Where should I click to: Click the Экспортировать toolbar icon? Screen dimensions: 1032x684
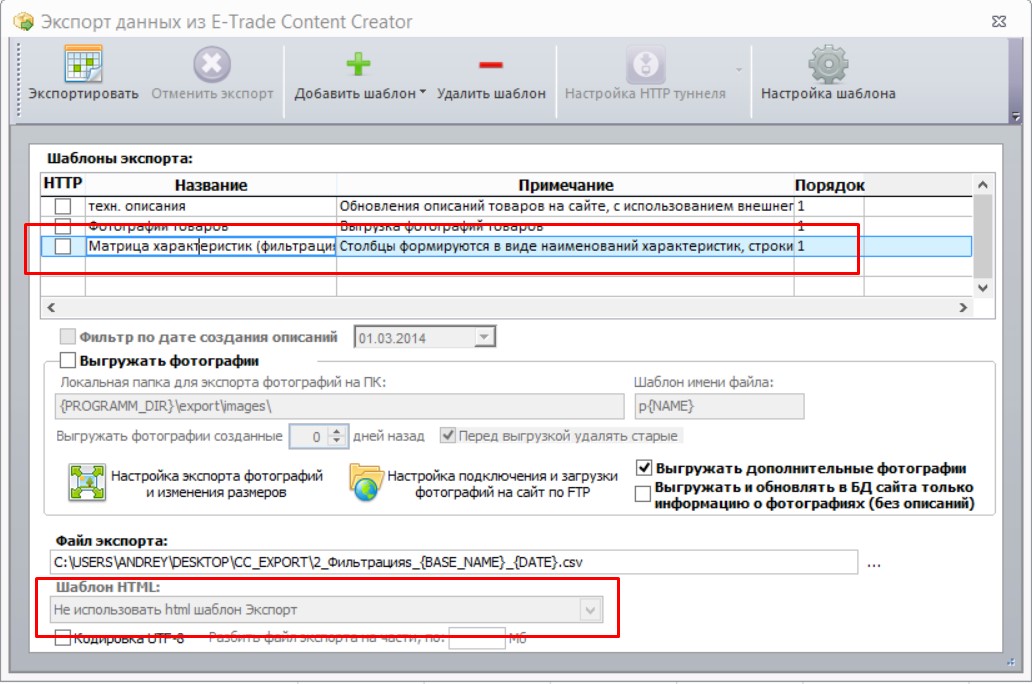pyautogui.click(x=83, y=65)
